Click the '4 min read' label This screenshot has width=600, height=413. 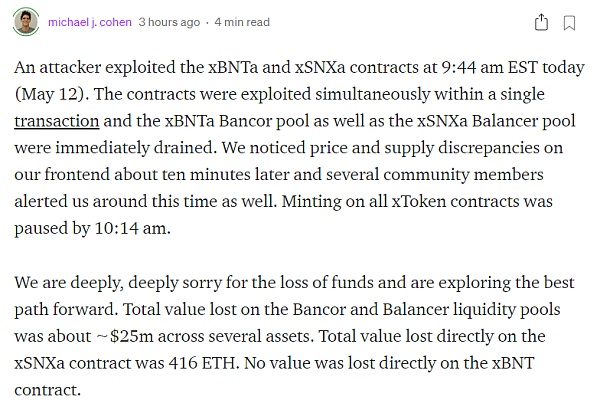click(x=242, y=22)
